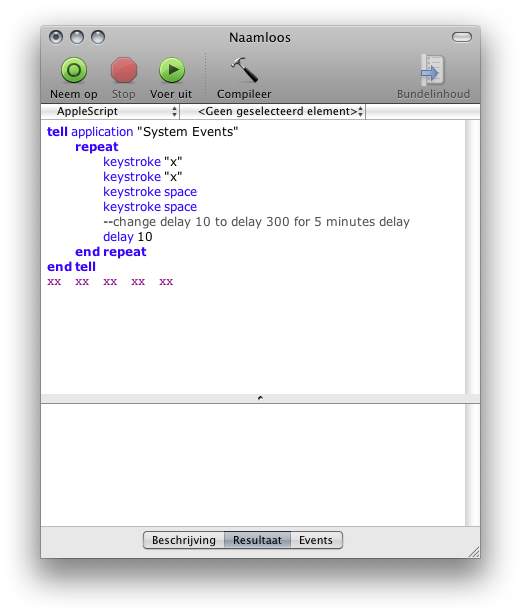521x614 pixels.
Task: Zoom the Naamloos window
Action: coord(98,37)
